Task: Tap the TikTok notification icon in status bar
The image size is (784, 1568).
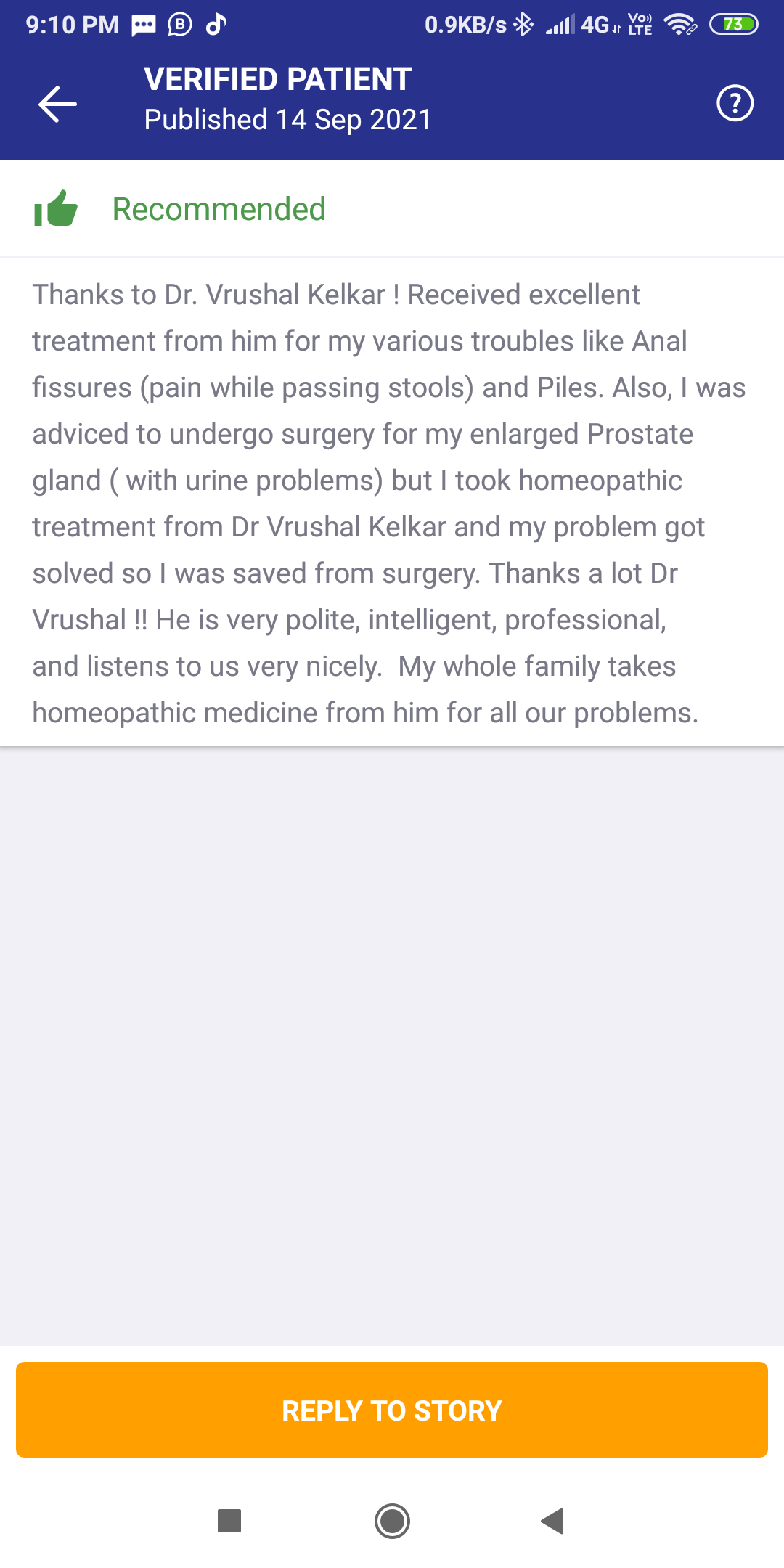Action: point(216,25)
